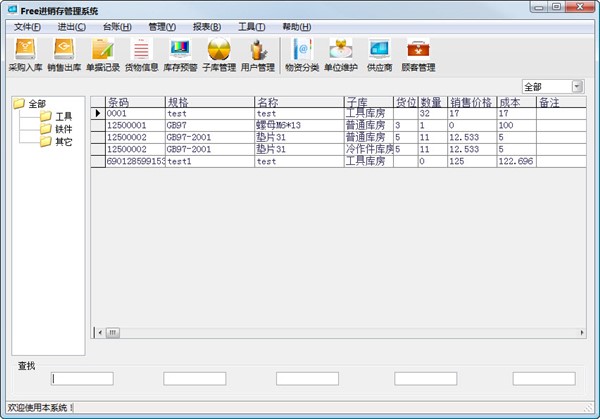Click the 供应商 supplier icon

(379, 55)
